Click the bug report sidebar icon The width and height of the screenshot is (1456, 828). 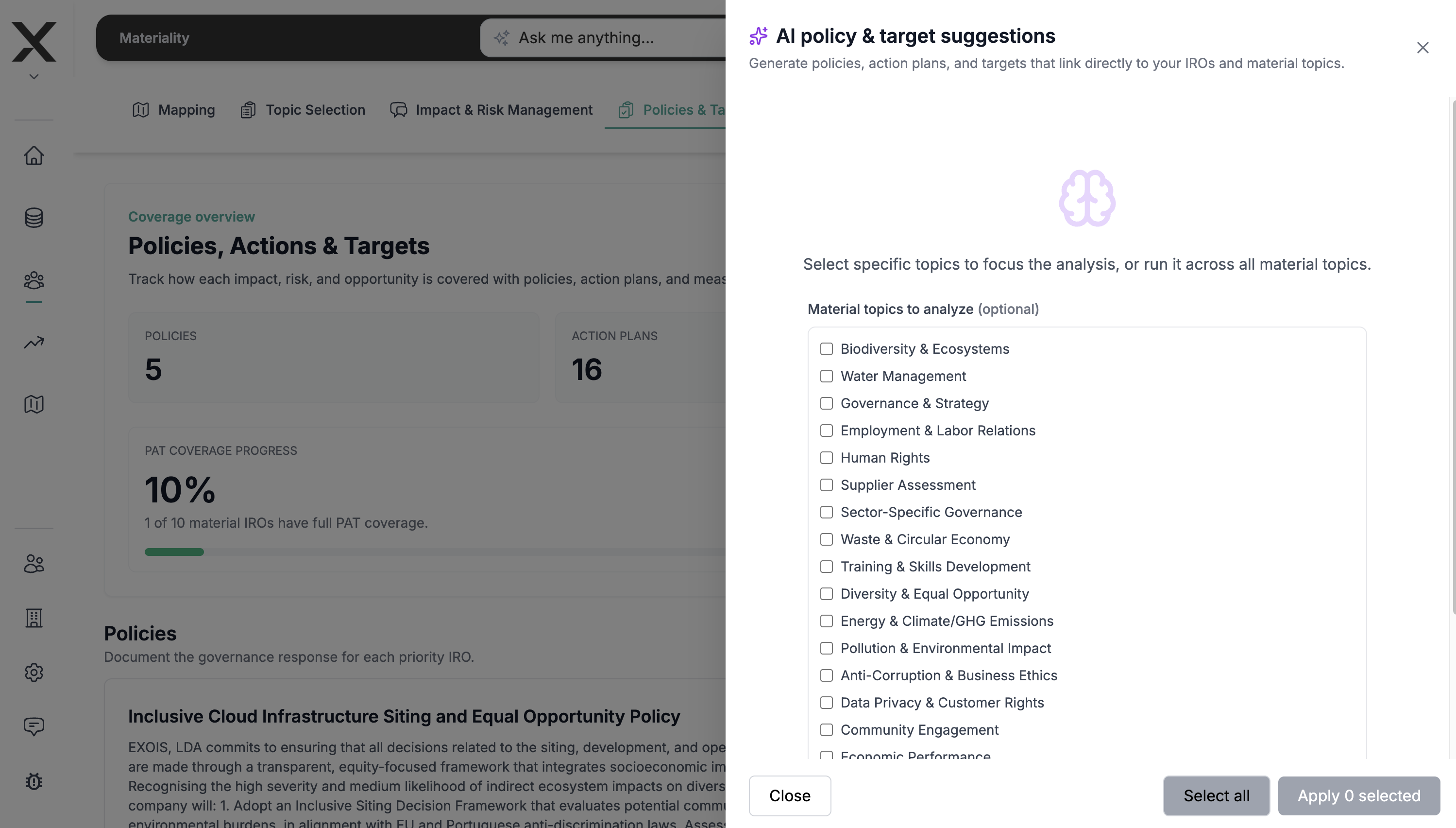click(x=34, y=781)
